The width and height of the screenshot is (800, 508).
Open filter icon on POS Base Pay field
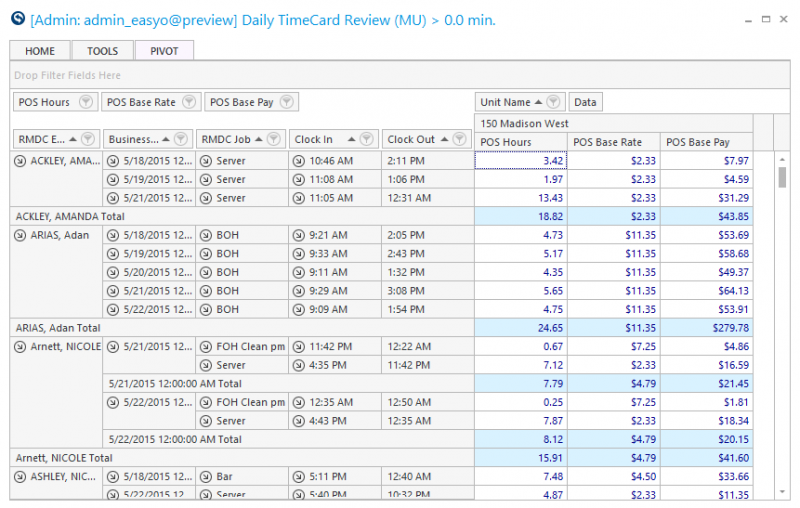pos(287,102)
